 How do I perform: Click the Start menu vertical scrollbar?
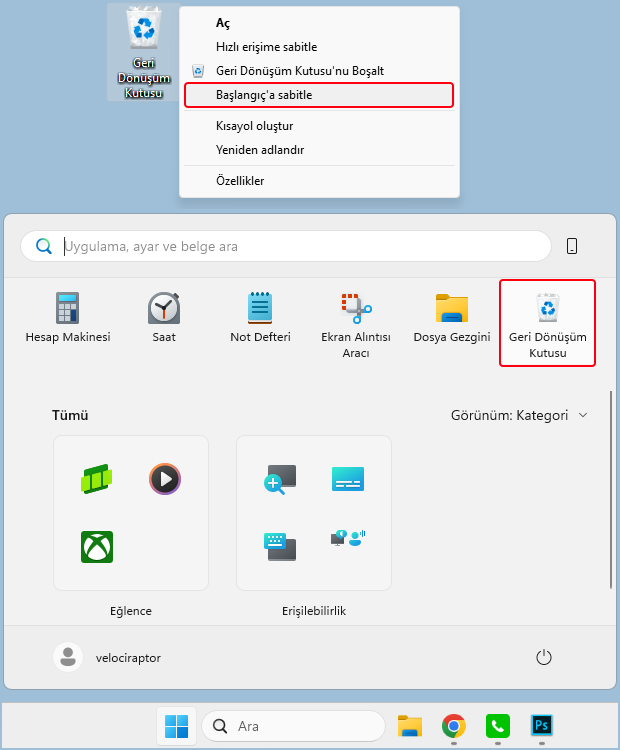(611, 490)
